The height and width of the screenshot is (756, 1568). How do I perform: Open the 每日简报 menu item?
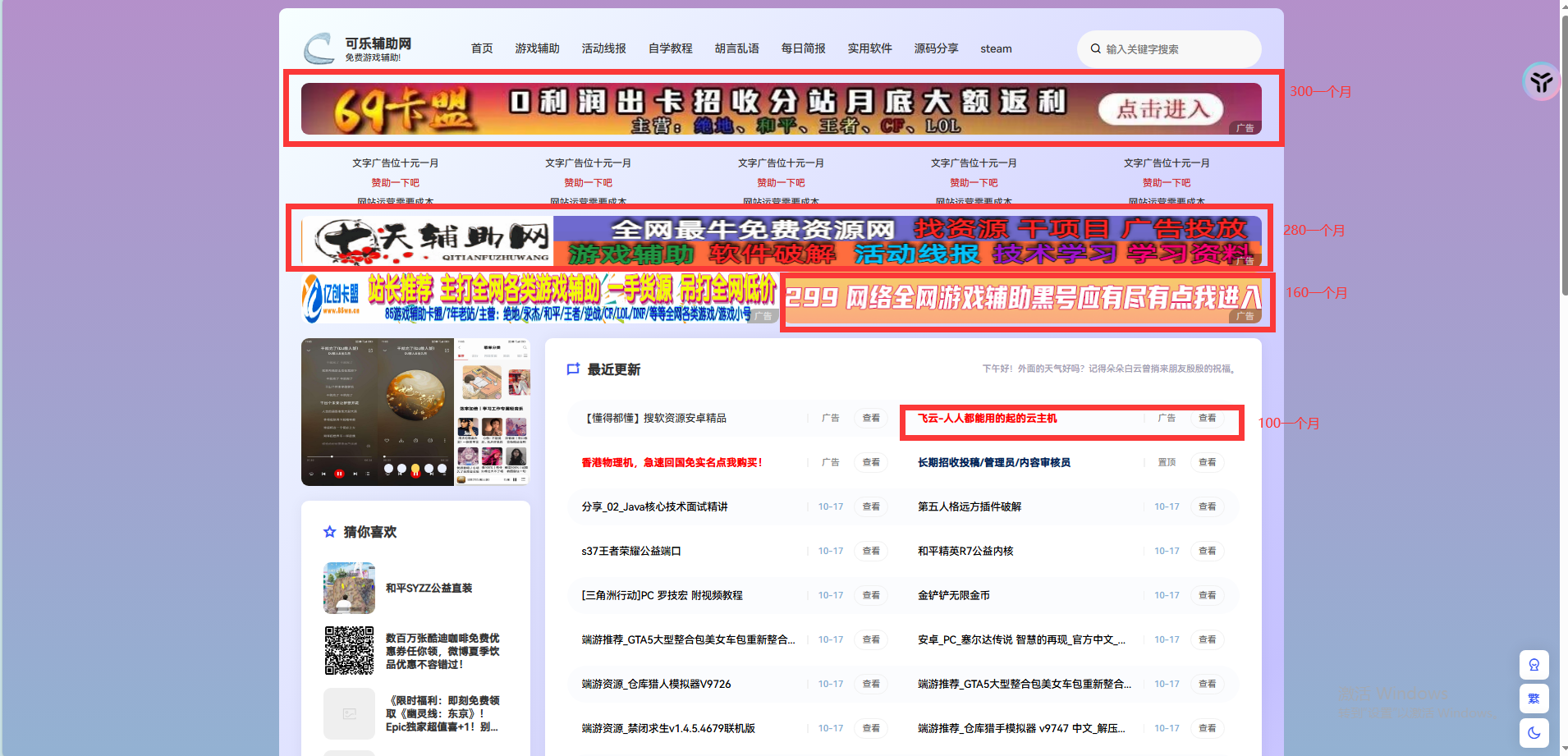tap(803, 48)
